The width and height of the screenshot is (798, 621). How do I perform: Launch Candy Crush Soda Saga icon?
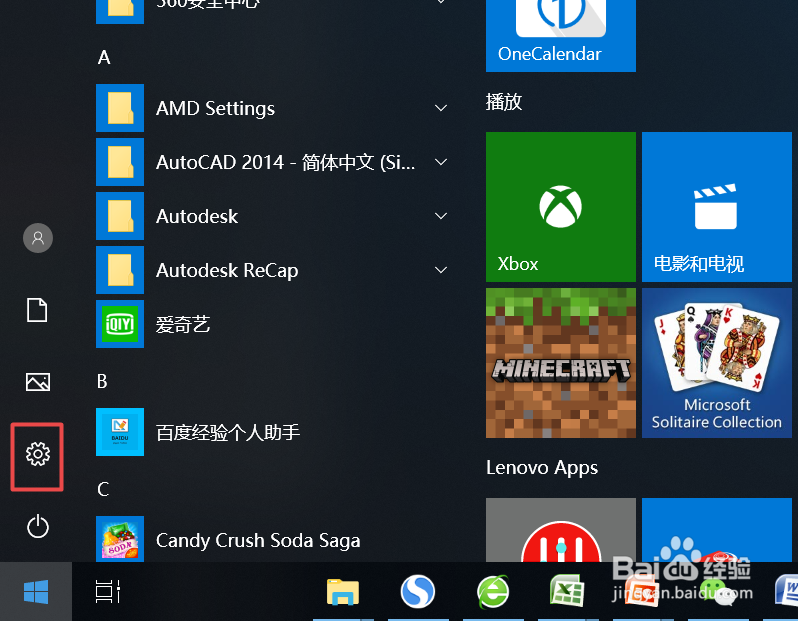(120, 539)
